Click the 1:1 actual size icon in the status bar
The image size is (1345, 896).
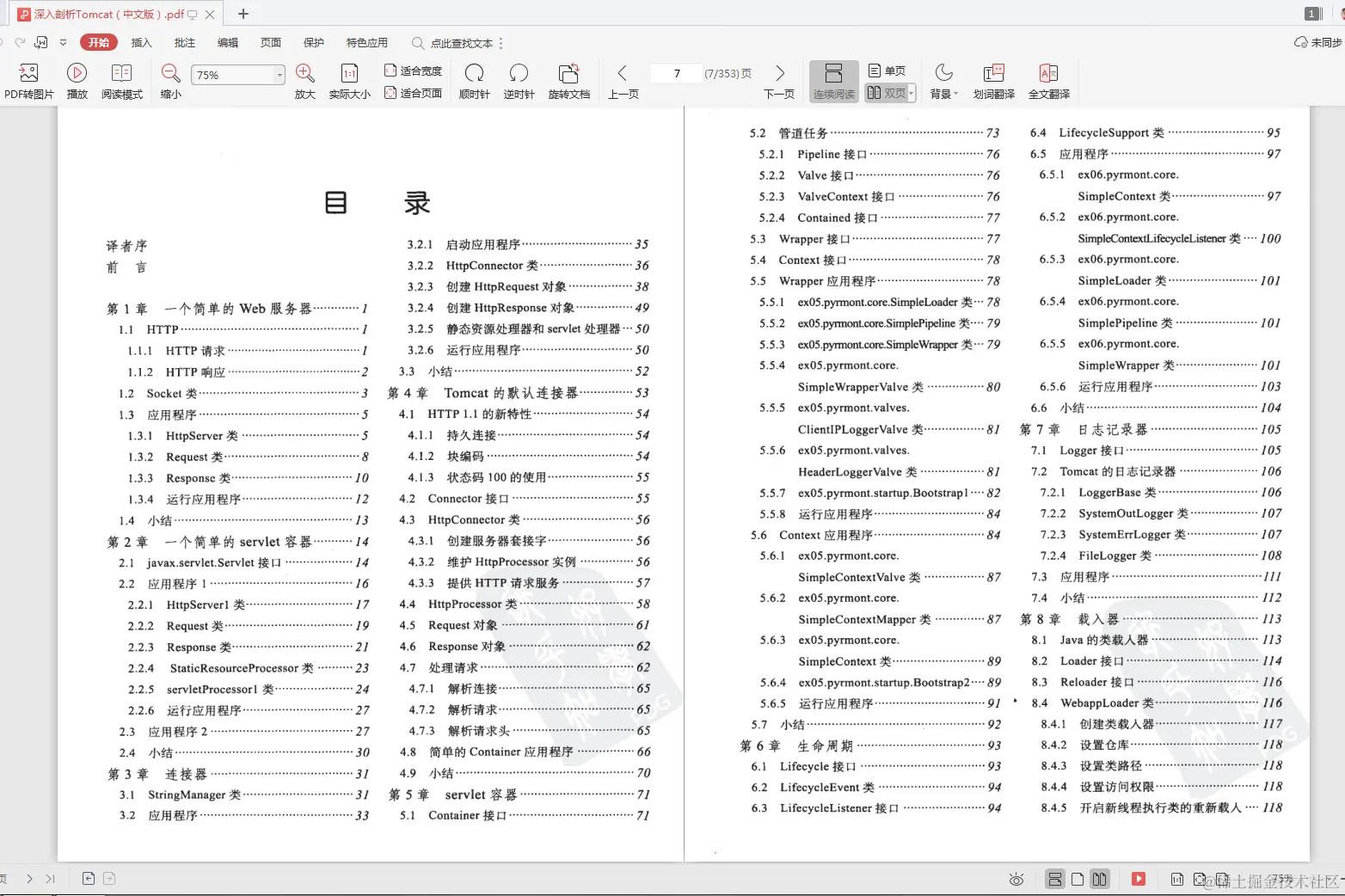click(x=1177, y=879)
